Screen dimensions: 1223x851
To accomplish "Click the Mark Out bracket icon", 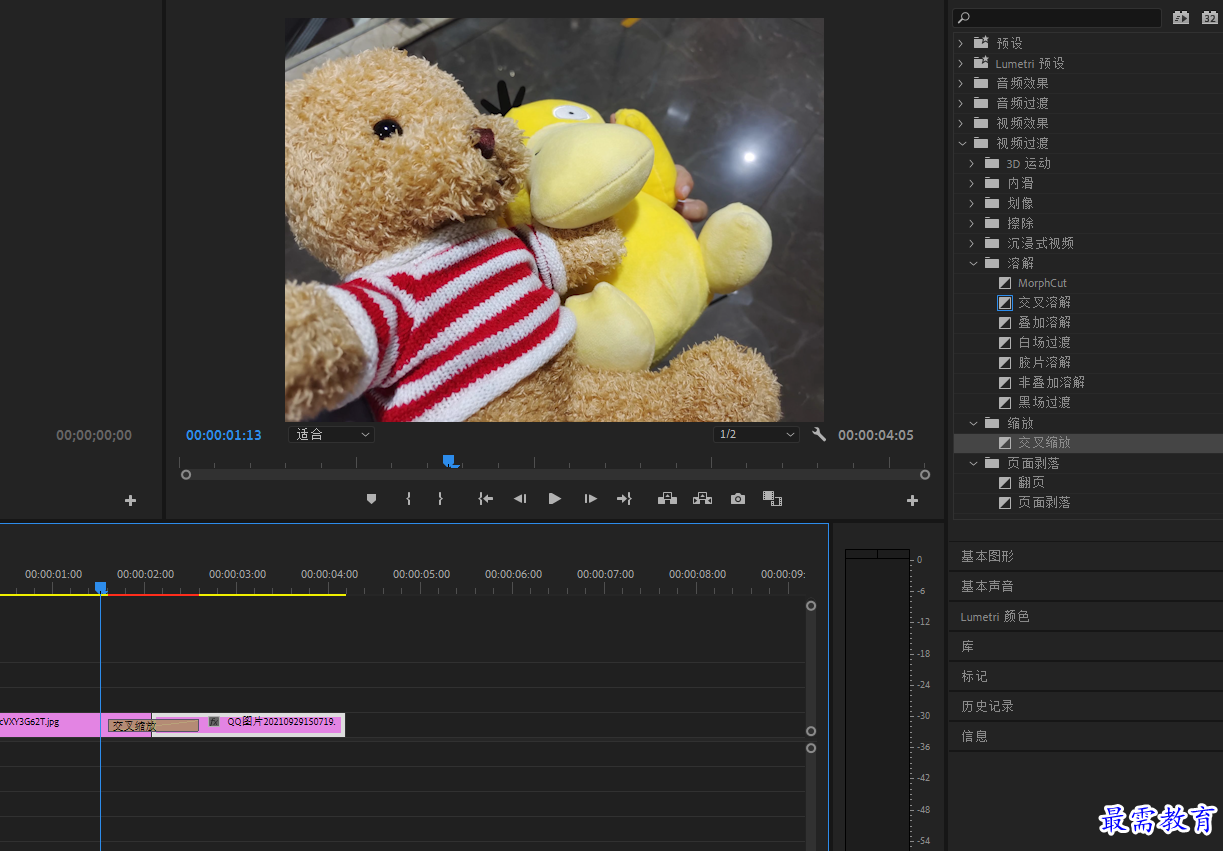I will (x=440, y=498).
